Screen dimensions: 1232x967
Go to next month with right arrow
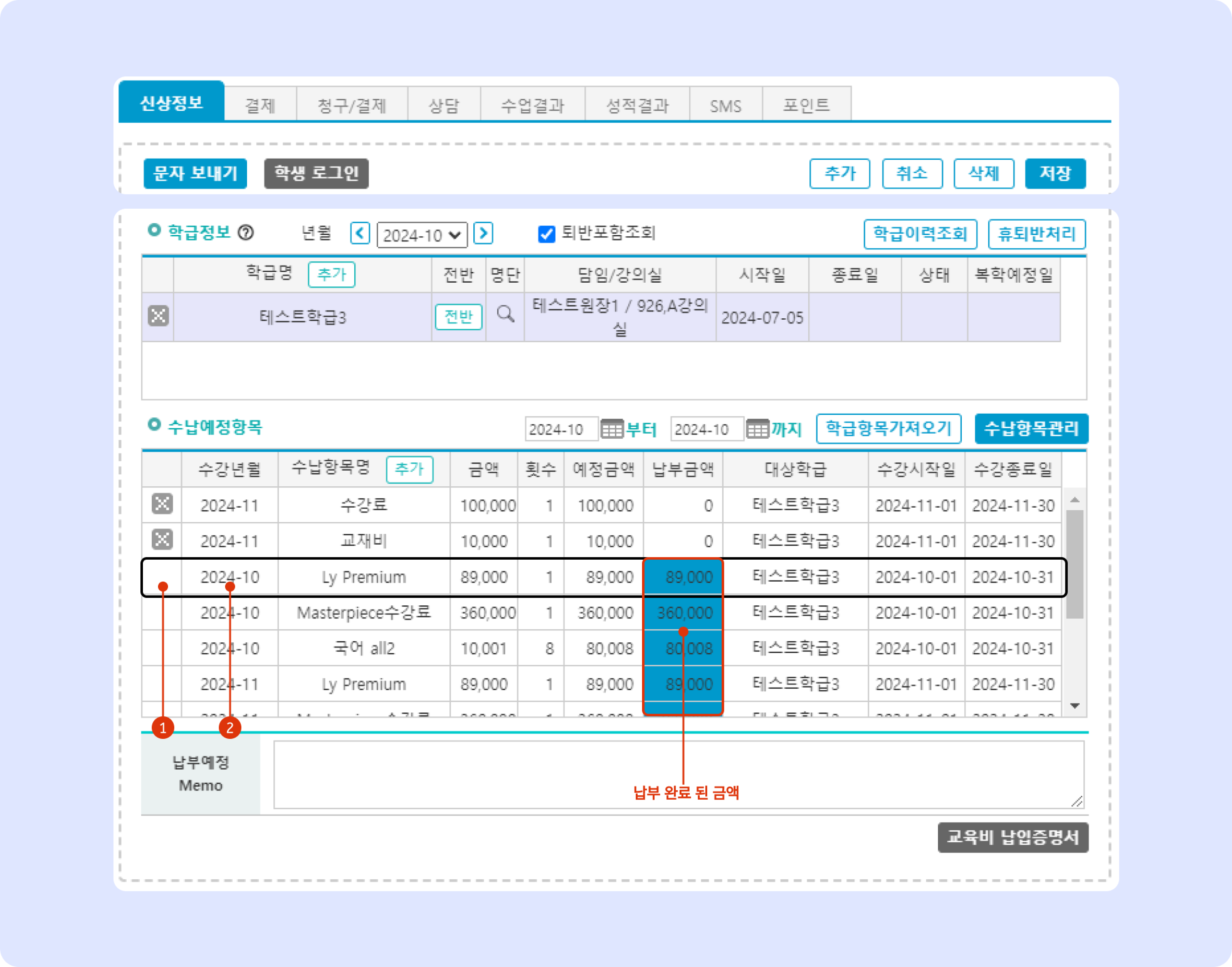[x=483, y=233]
